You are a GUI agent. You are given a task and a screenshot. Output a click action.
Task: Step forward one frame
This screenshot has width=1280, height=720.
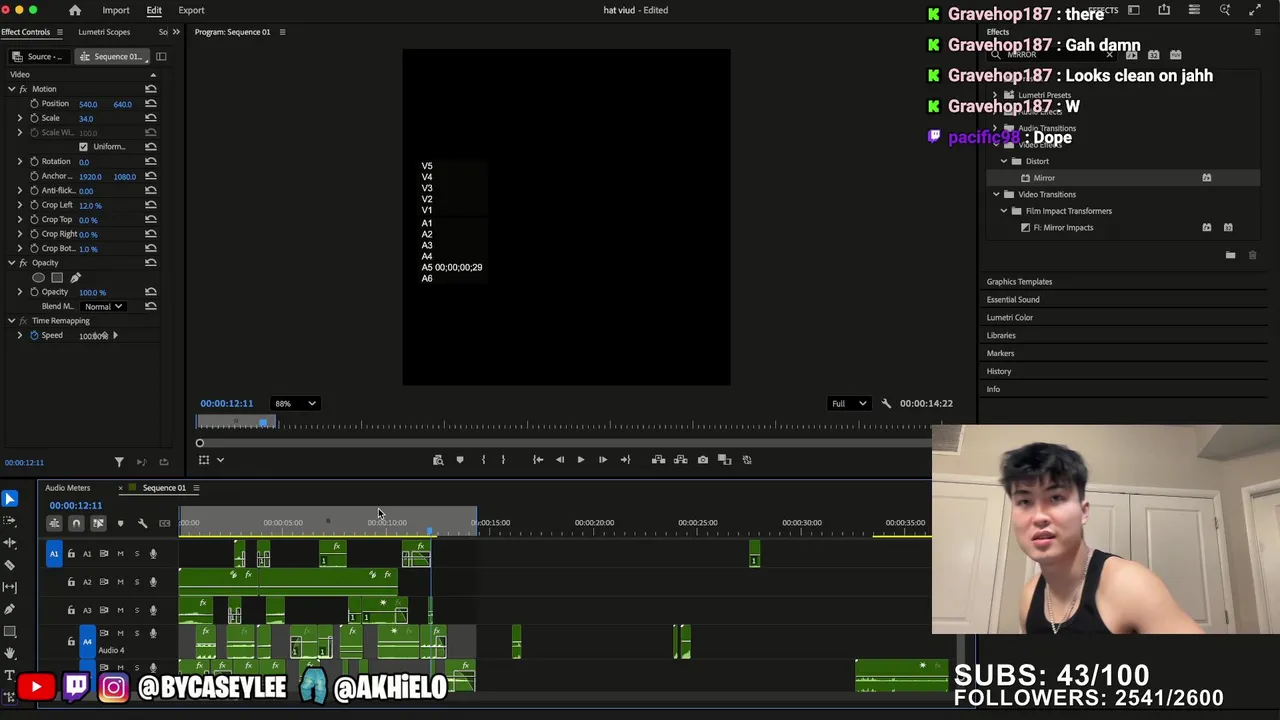tap(602, 460)
